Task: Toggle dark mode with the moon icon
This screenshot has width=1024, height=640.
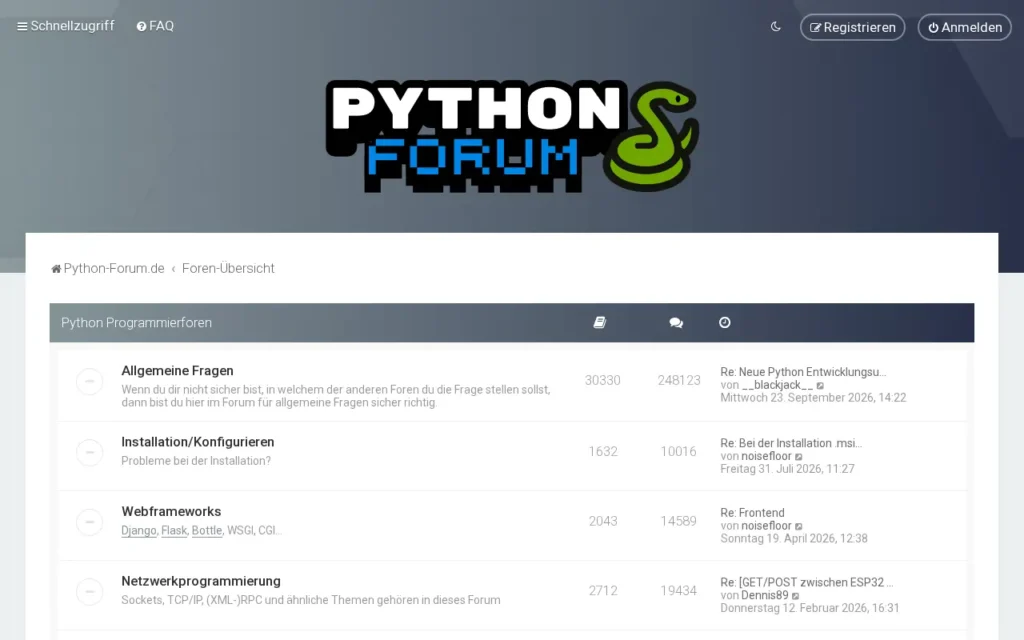Action: (x=776, y=27)
